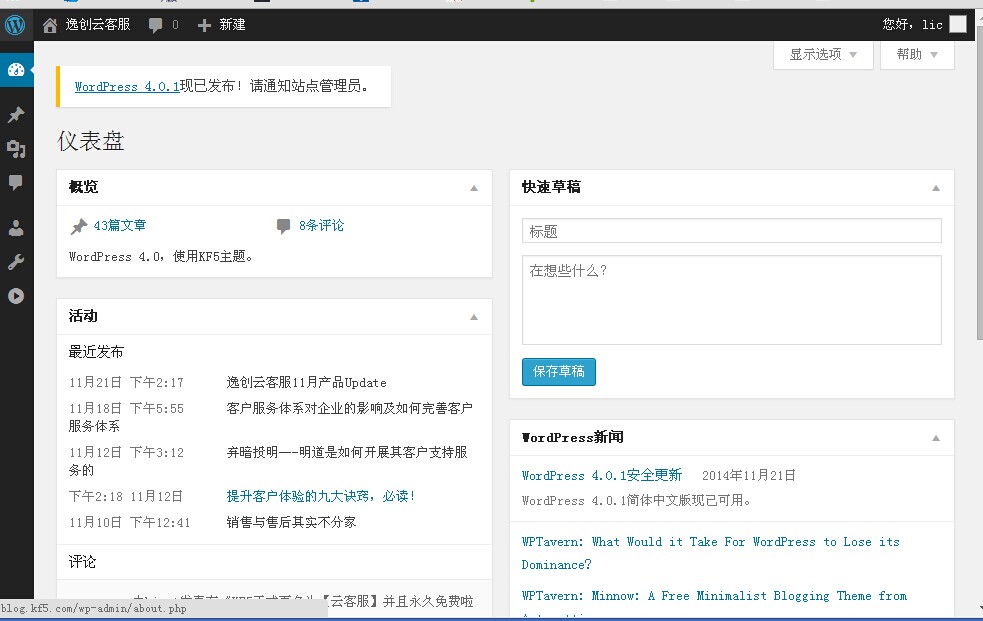
Task: Select post 弃暗投明——明道是如何开展其客户支持服
Action: tap(347, 452)
